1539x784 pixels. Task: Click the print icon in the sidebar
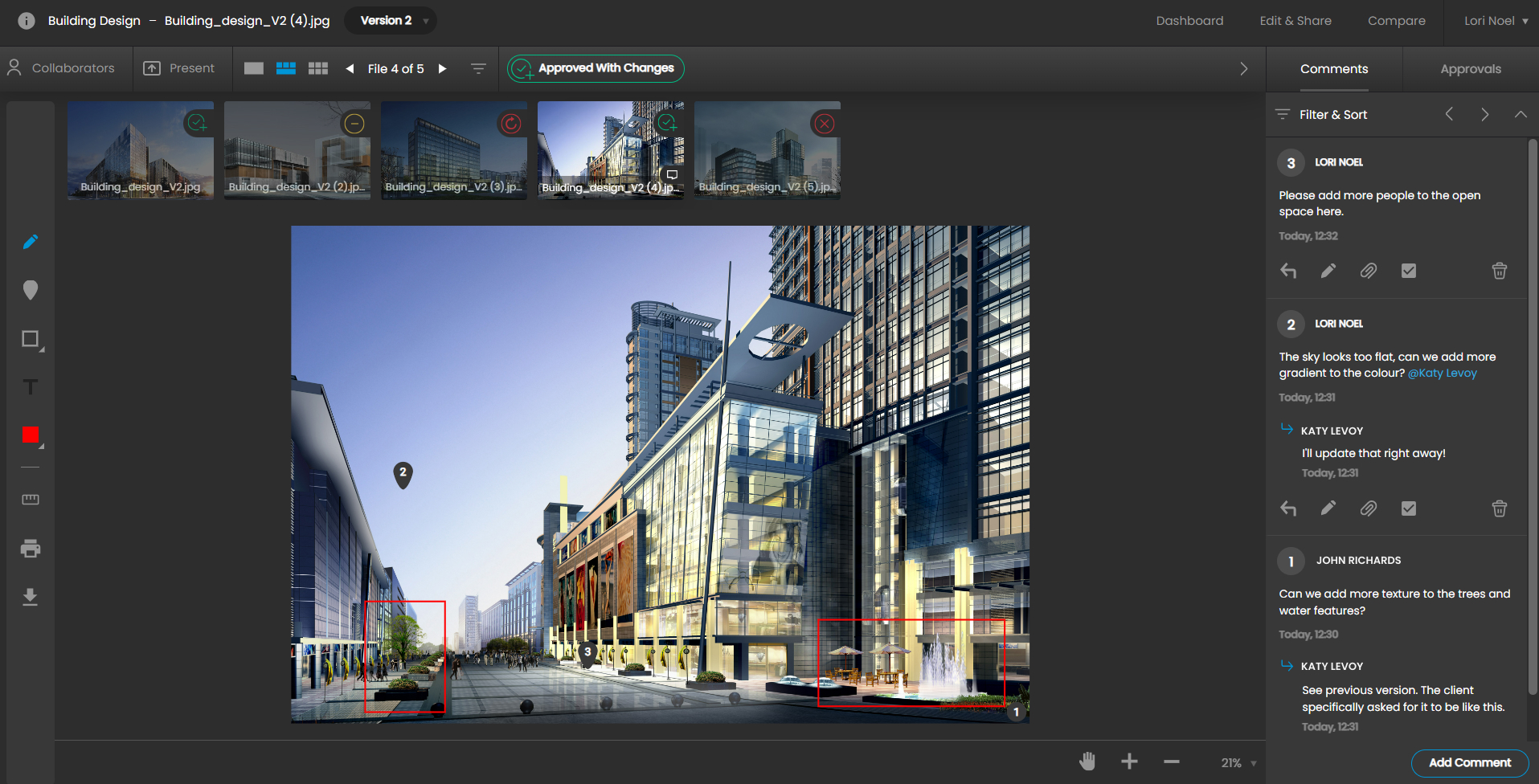31,548
